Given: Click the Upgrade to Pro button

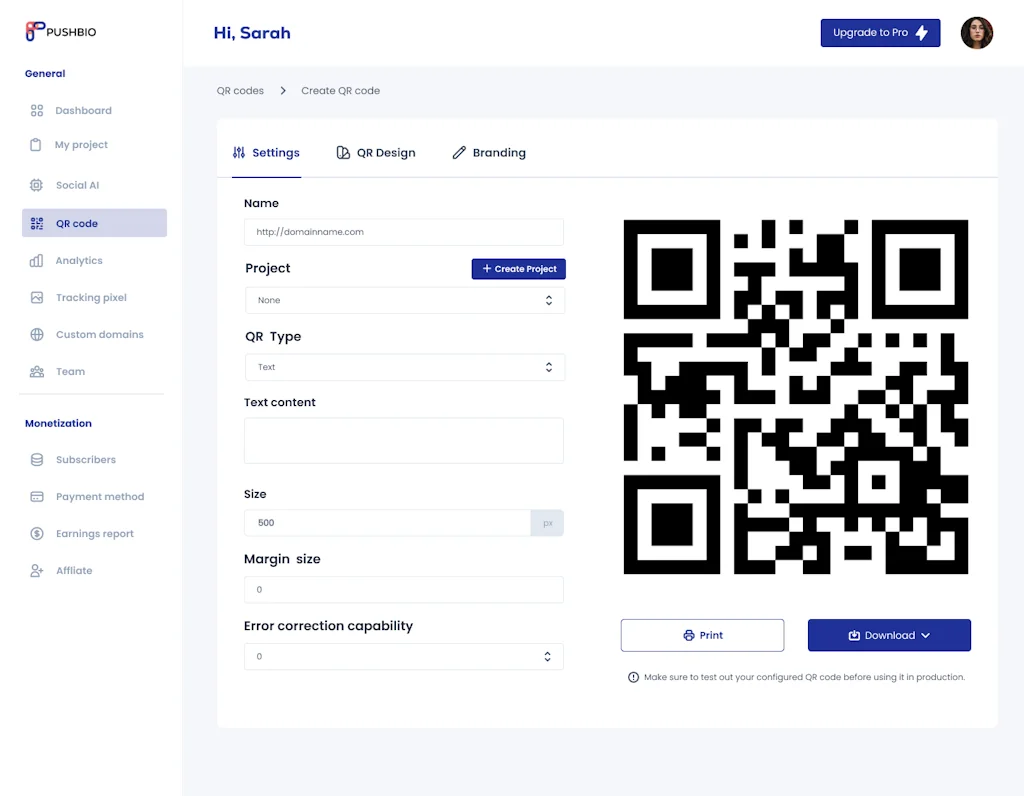Looking at the screenshot, I should click(x=880, y=33).
